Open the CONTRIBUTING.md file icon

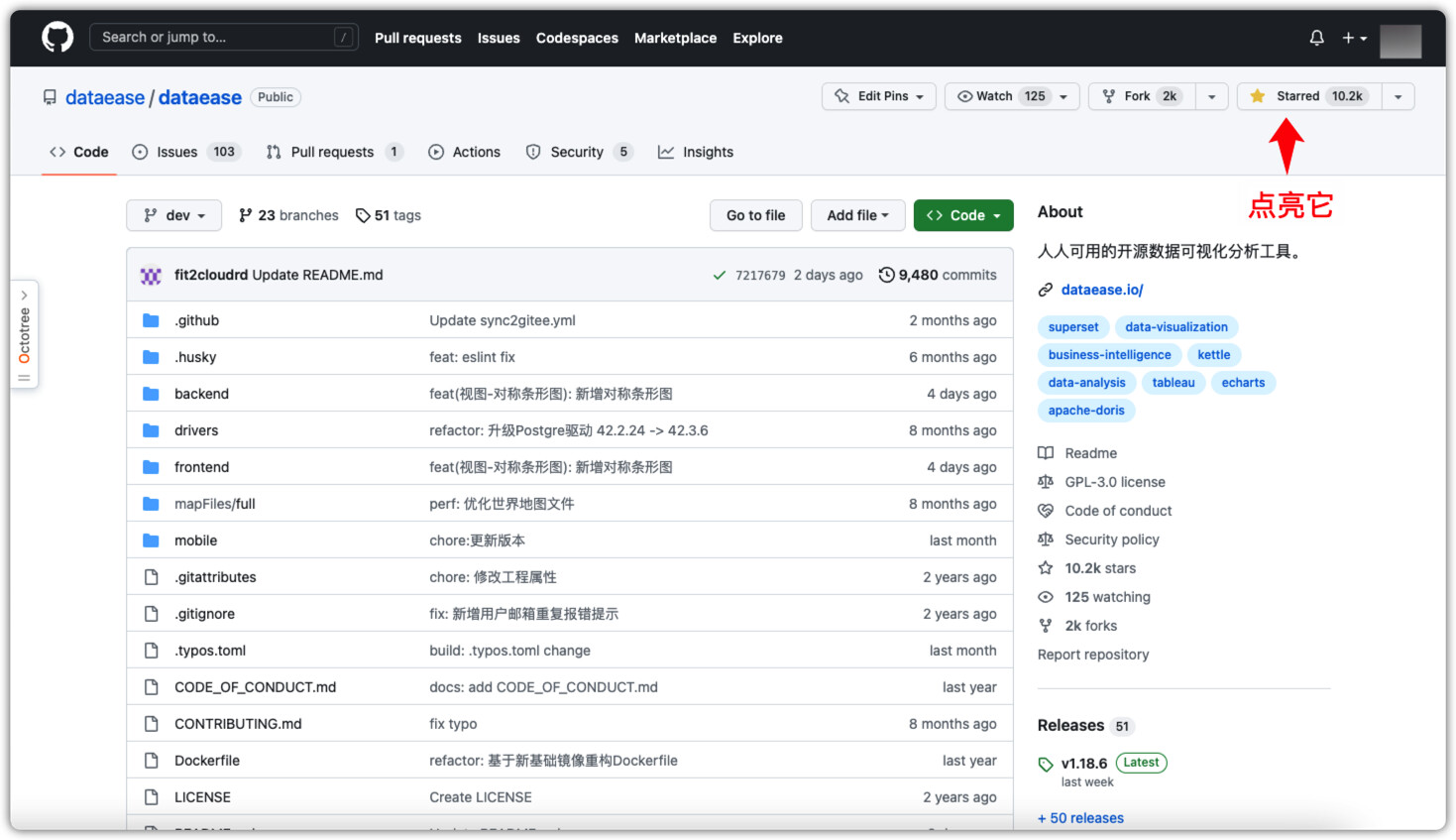[151, 724]
